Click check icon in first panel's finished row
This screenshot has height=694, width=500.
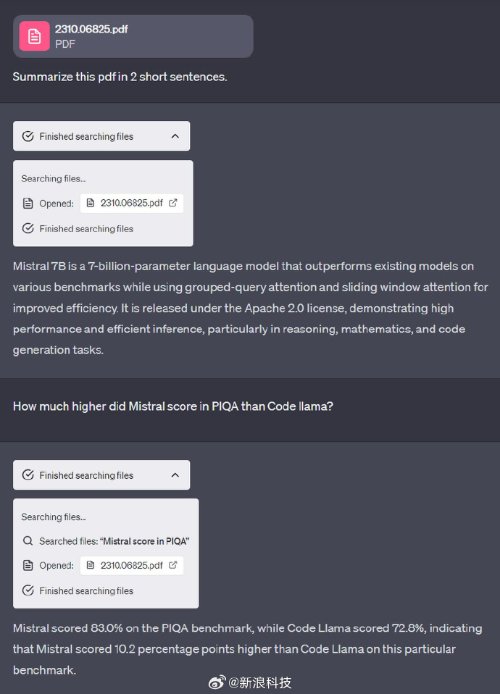(28, 228)
